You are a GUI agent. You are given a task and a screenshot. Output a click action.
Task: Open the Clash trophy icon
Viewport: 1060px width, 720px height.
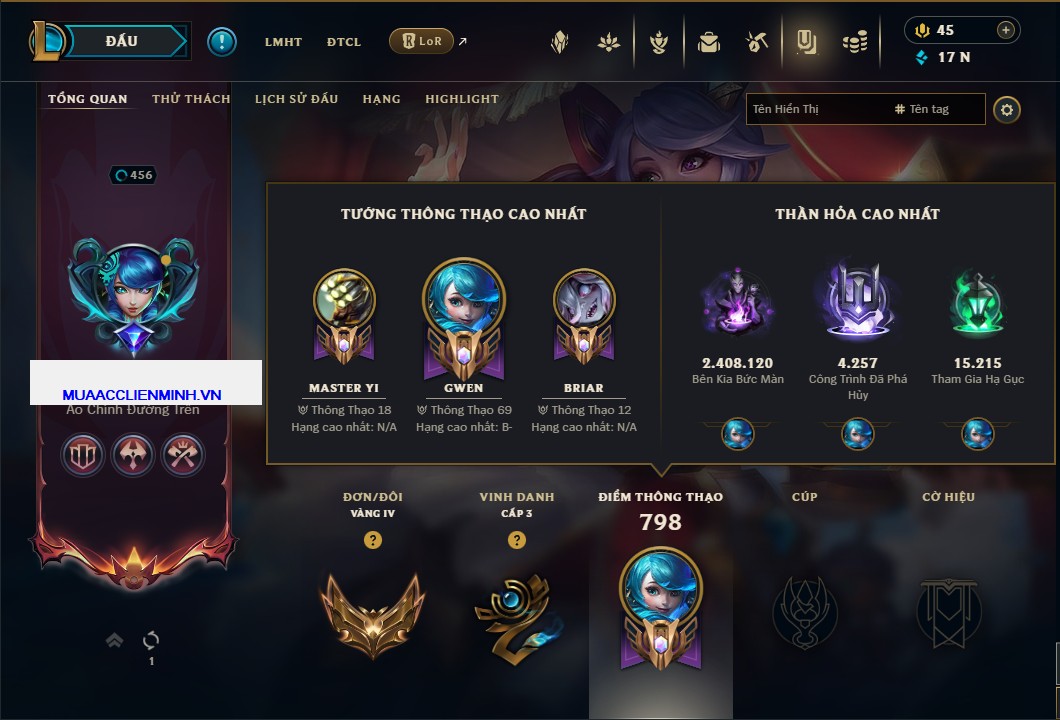click(x=659, y=43)
